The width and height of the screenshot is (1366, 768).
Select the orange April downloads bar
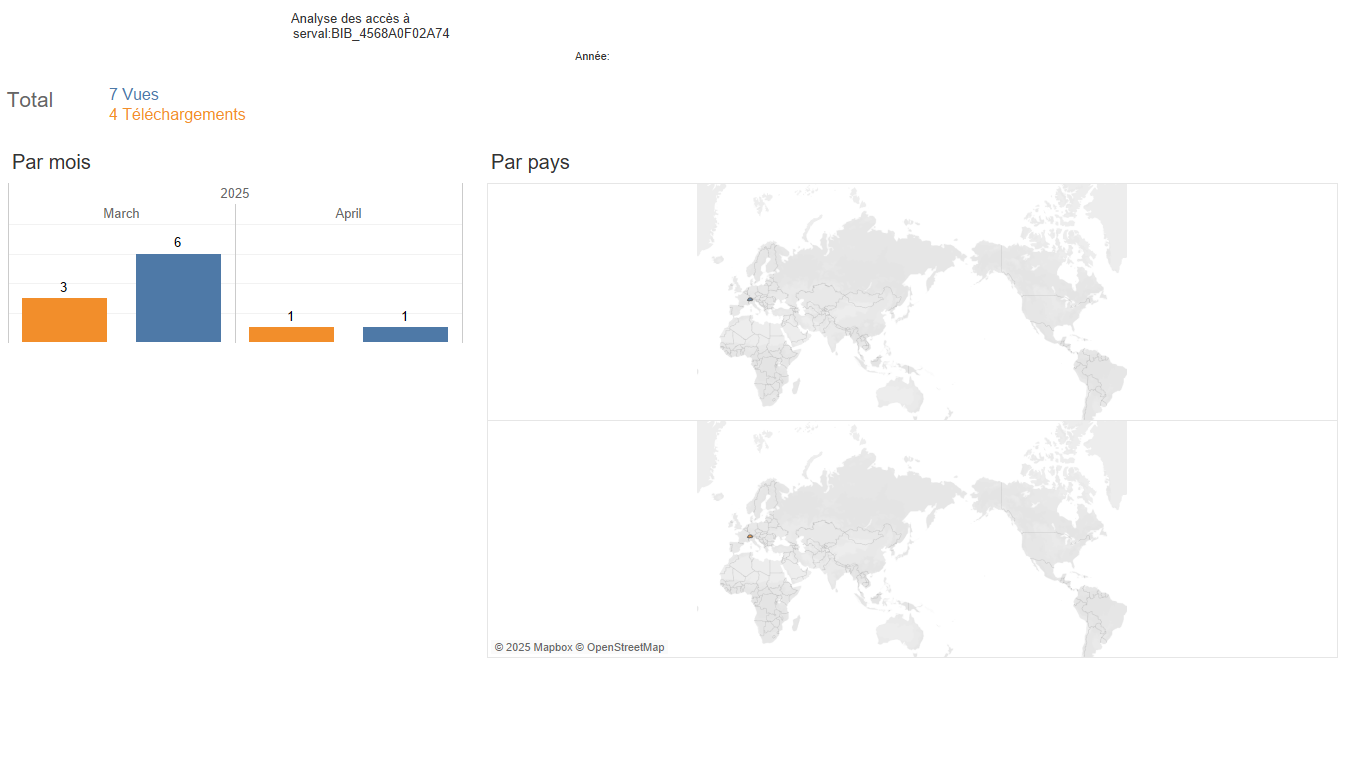291,334
